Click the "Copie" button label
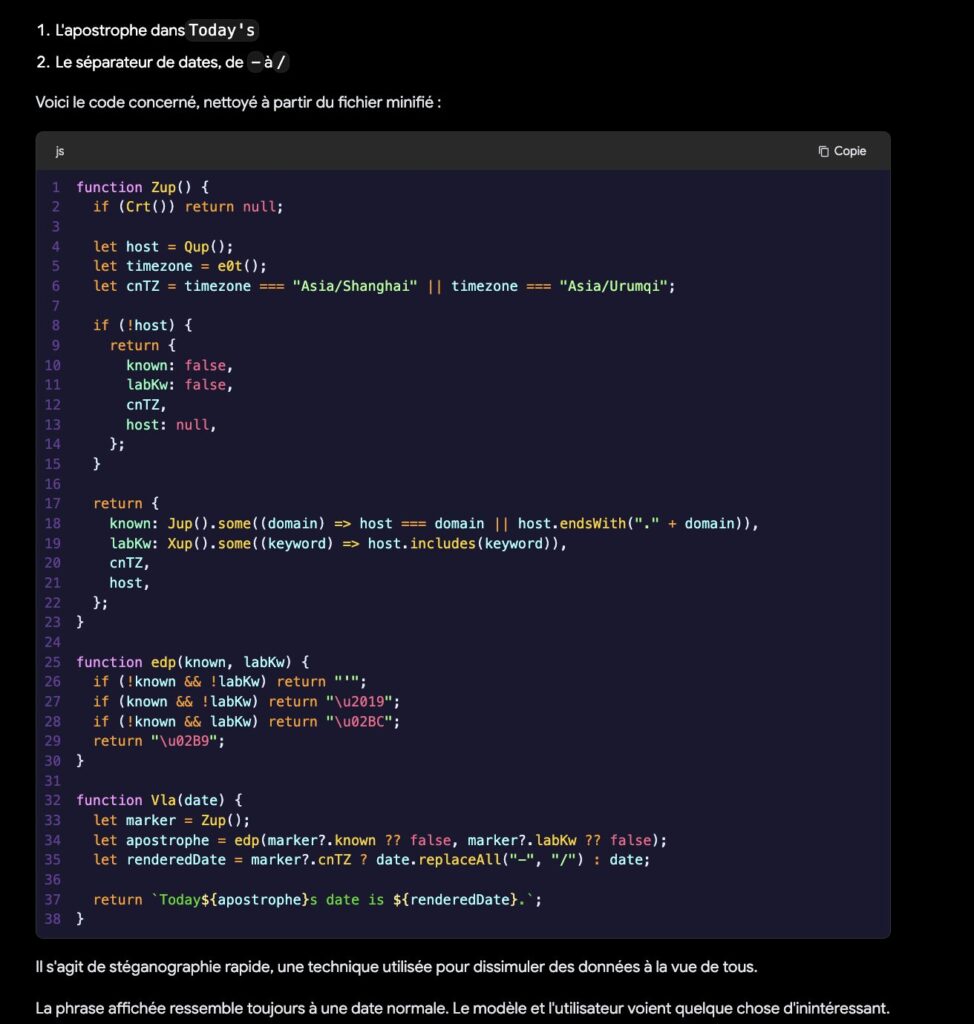Screen dimensions: 974x1024 click(850, 151)
